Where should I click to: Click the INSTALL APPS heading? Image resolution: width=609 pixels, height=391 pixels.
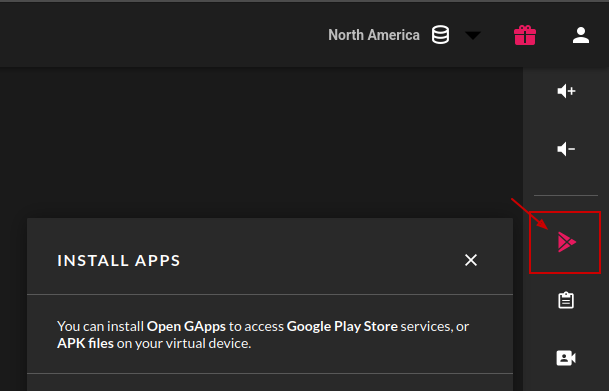point(119,261)
